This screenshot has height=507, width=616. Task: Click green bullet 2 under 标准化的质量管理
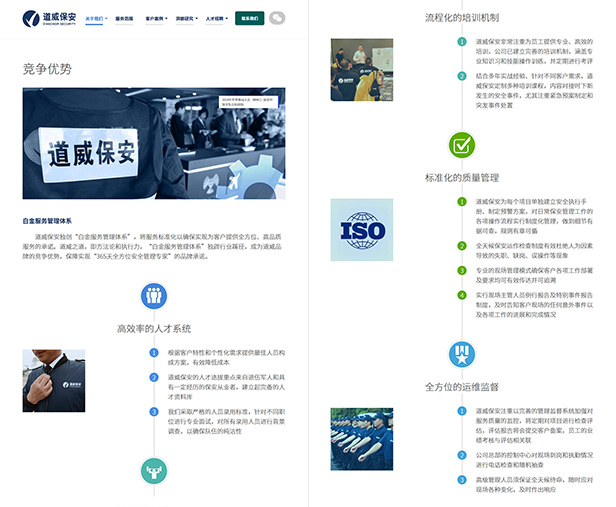462,246
